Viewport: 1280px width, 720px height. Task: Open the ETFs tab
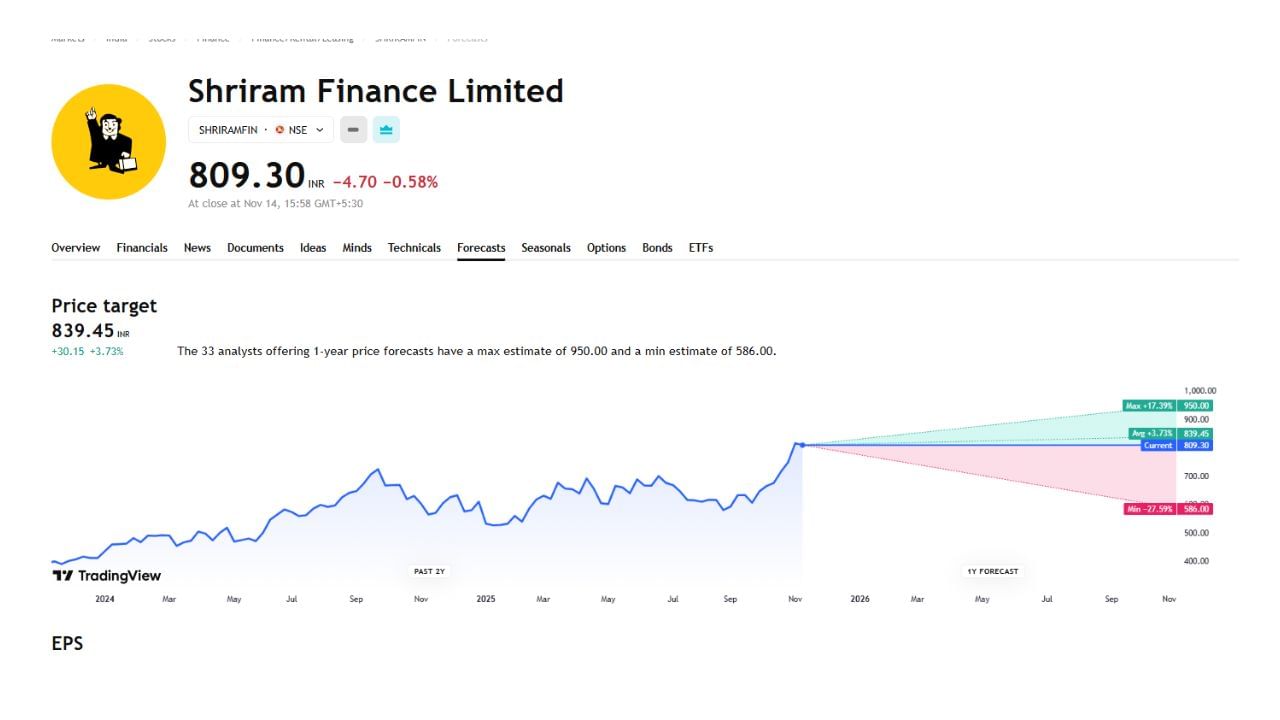click(701, 248)
